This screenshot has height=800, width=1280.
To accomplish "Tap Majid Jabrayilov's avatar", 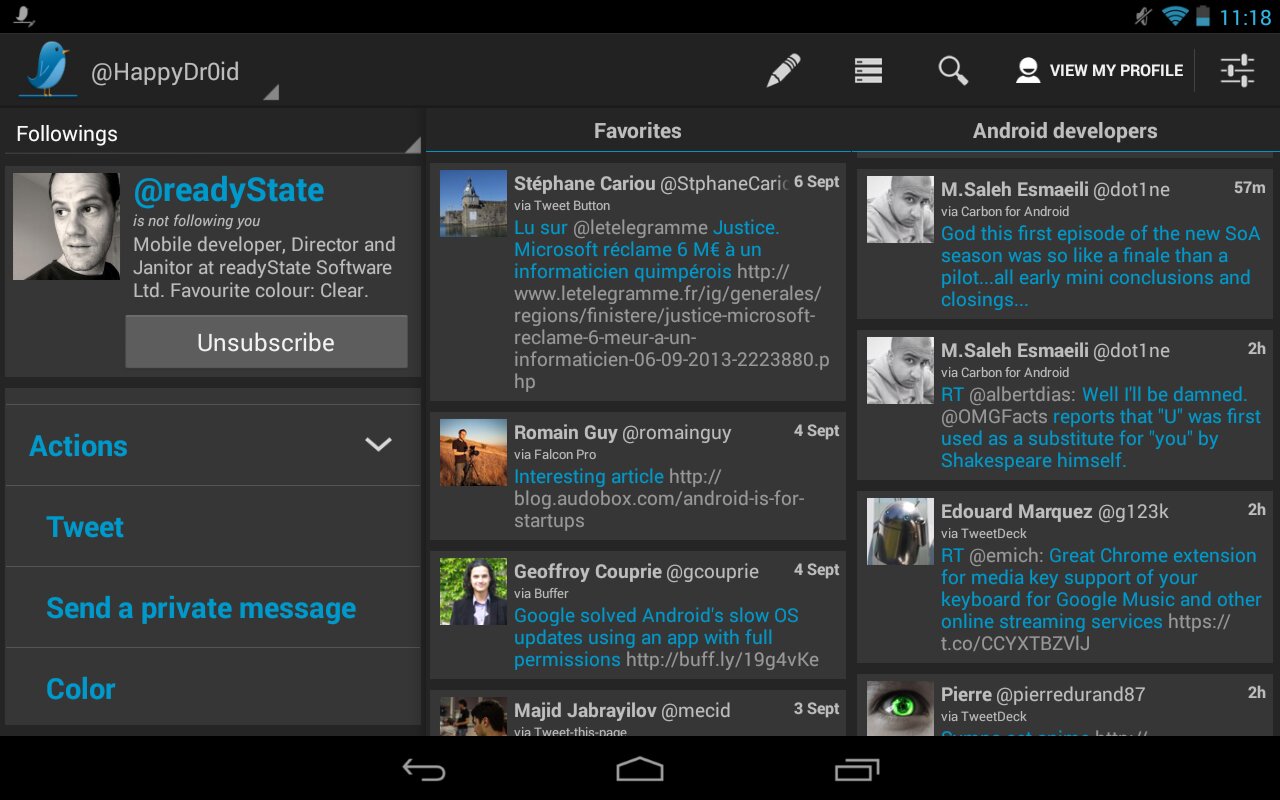I will [x=473, y=717].
